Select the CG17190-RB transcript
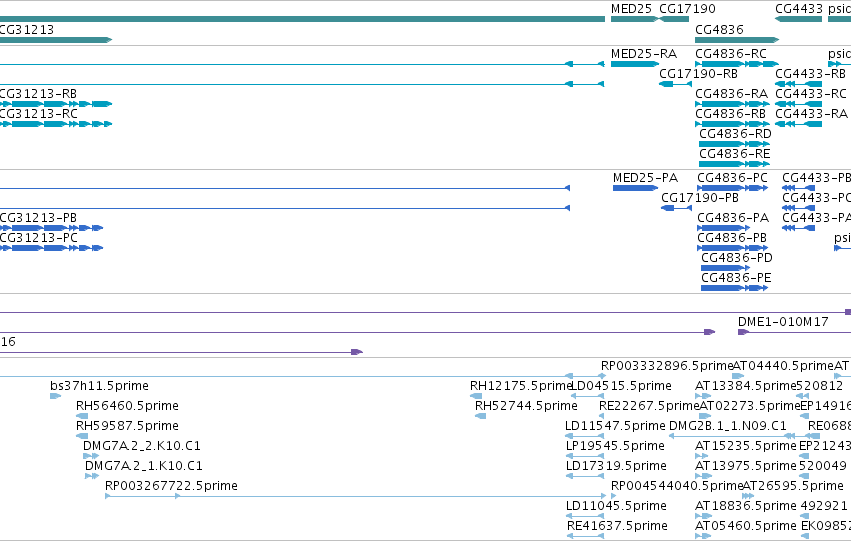The image size is (851, 541). pyautogui.click(x=675, y=84)
